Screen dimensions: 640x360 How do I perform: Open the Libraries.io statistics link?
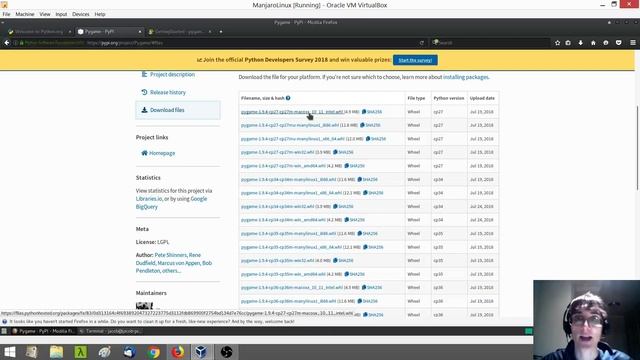point(149,199)
